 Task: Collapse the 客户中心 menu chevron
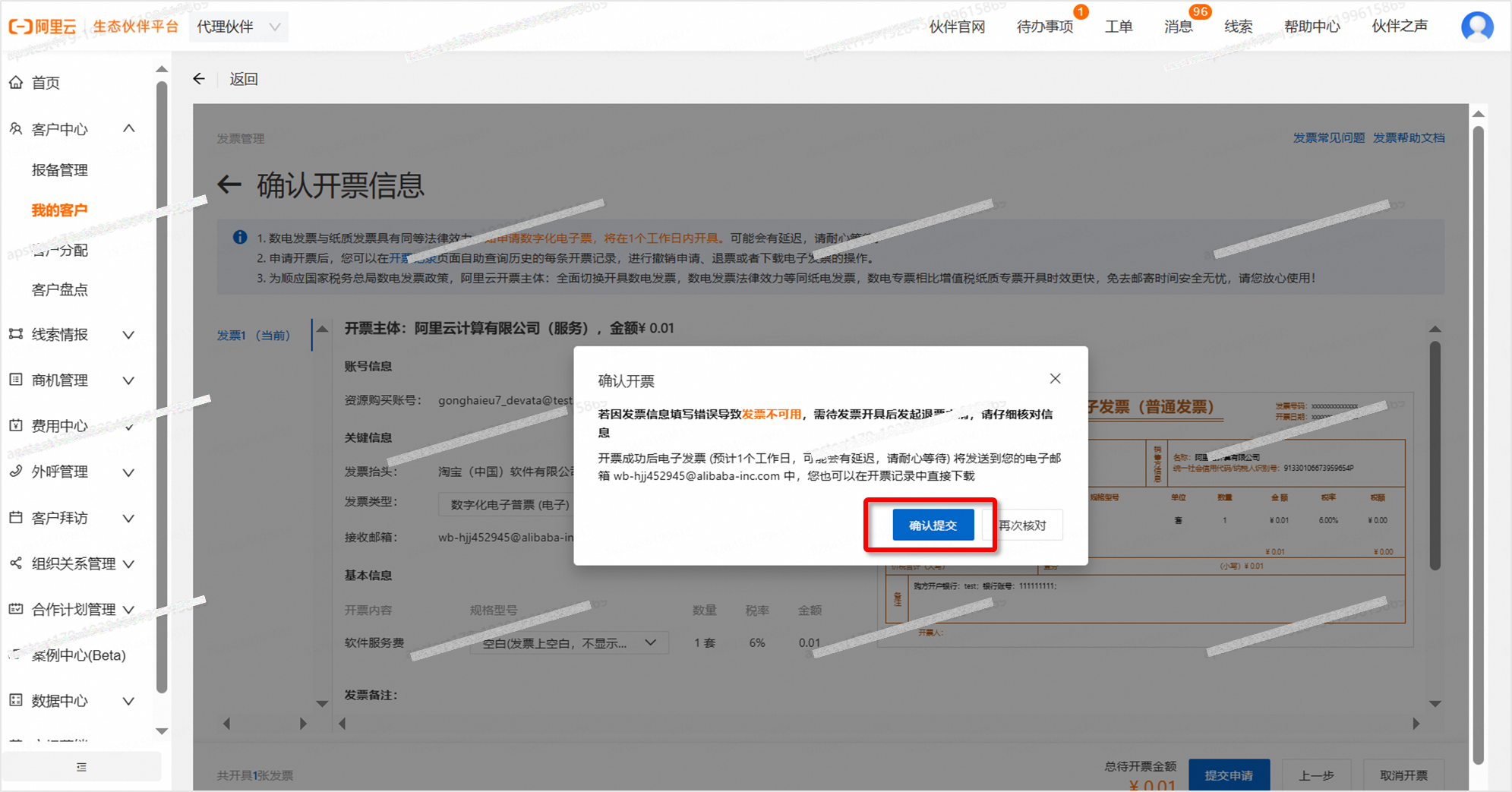[x=129, y=129]
